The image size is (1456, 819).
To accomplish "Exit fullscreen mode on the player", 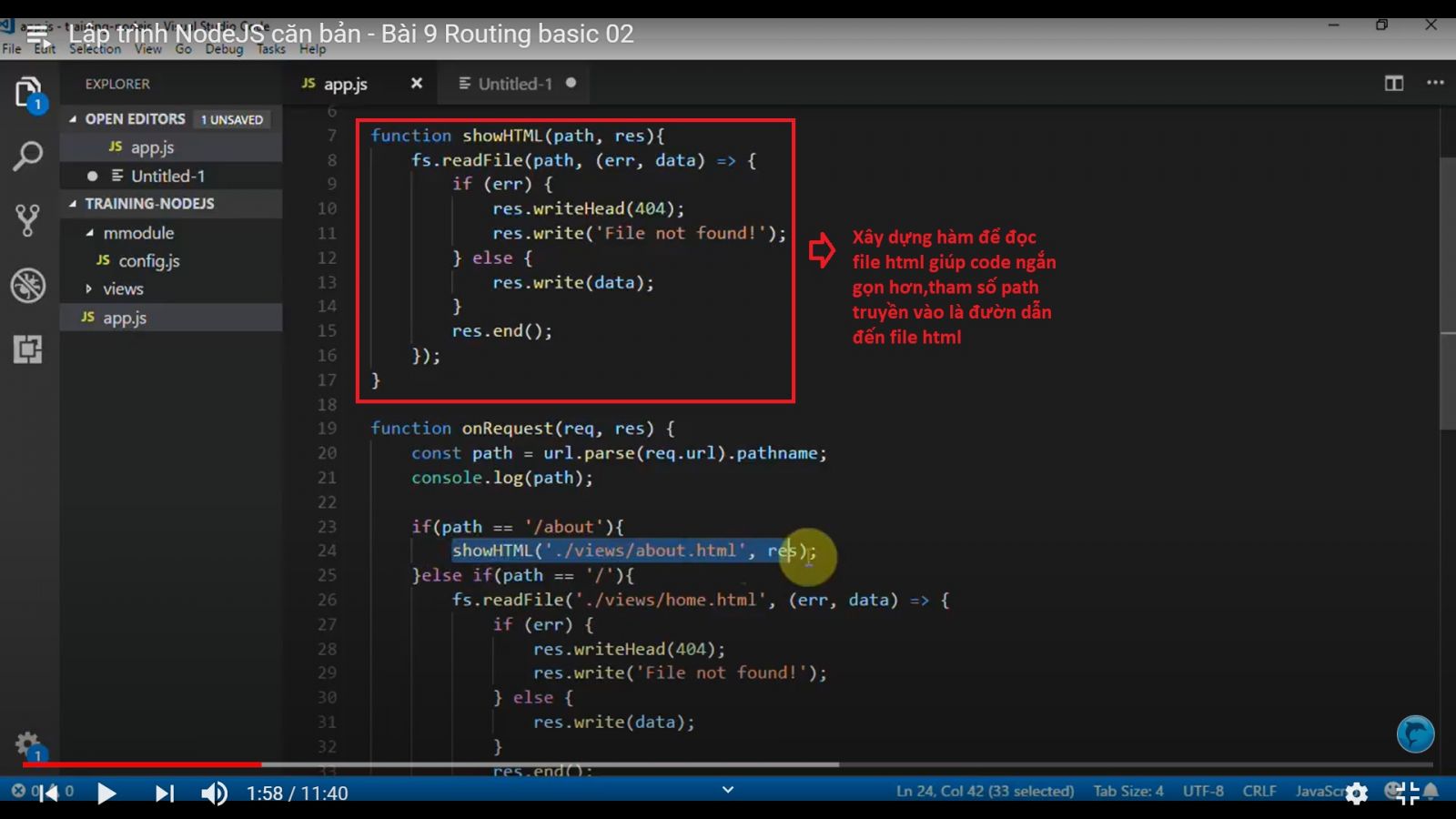I will 1407,794.
